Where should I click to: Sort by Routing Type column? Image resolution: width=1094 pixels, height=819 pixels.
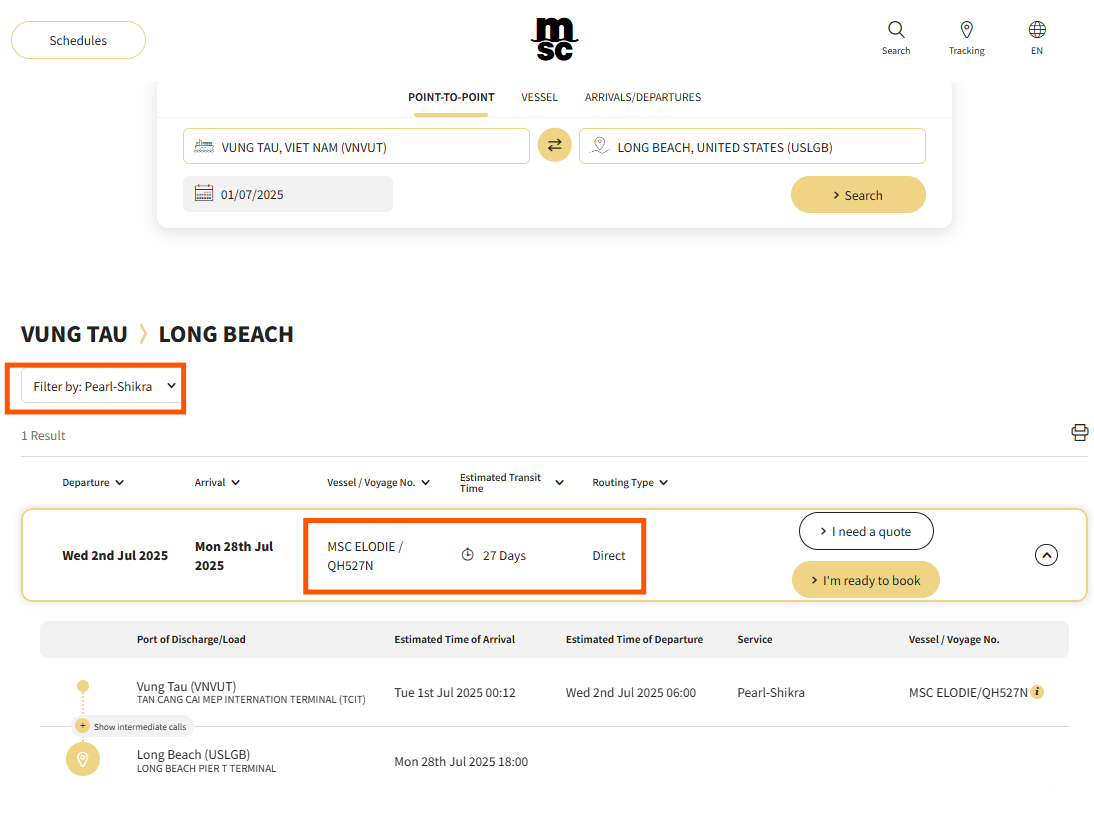(x=630, y=483)
